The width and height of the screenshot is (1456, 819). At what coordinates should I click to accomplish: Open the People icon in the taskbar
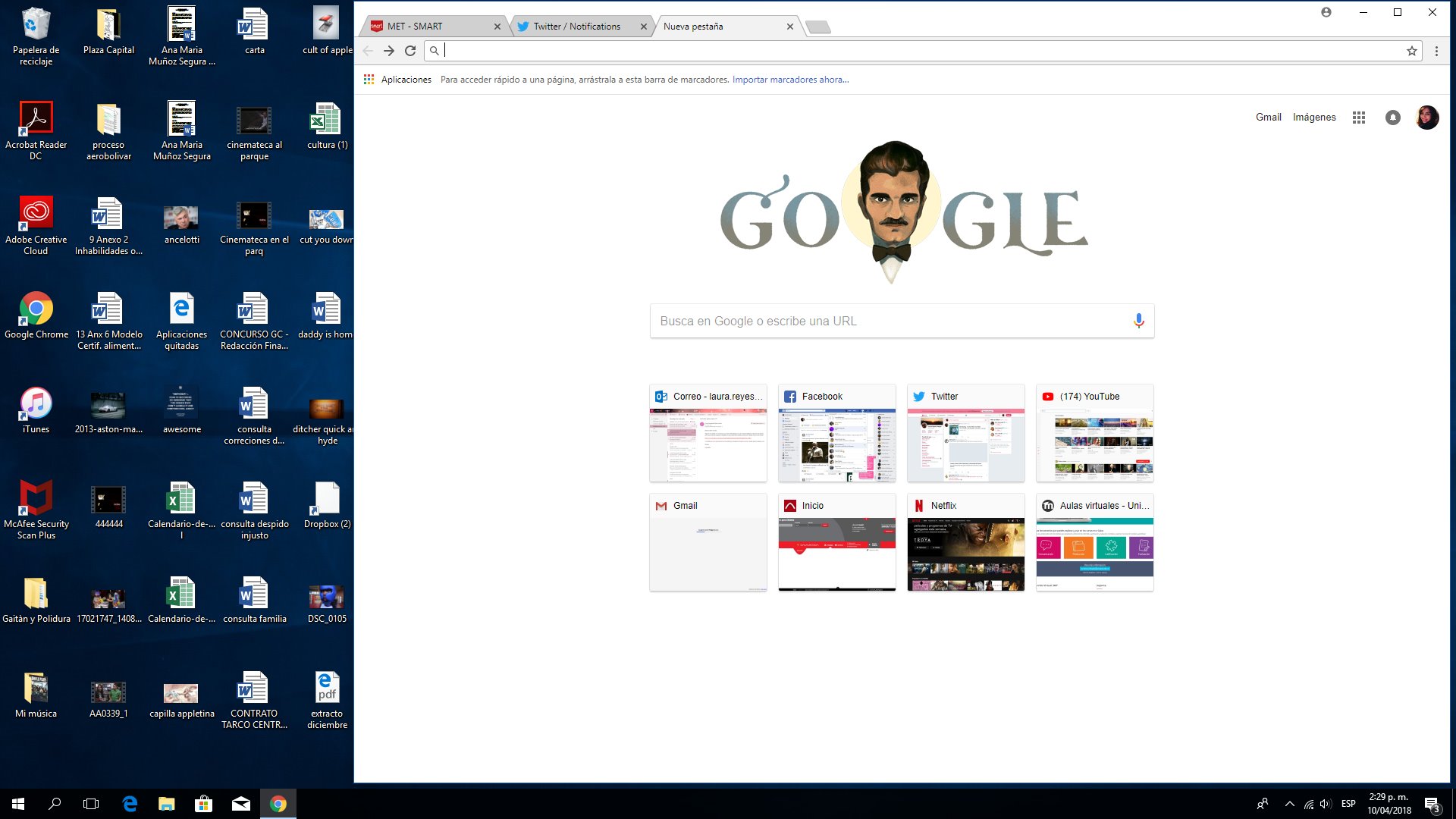(x=1263, y=804)
